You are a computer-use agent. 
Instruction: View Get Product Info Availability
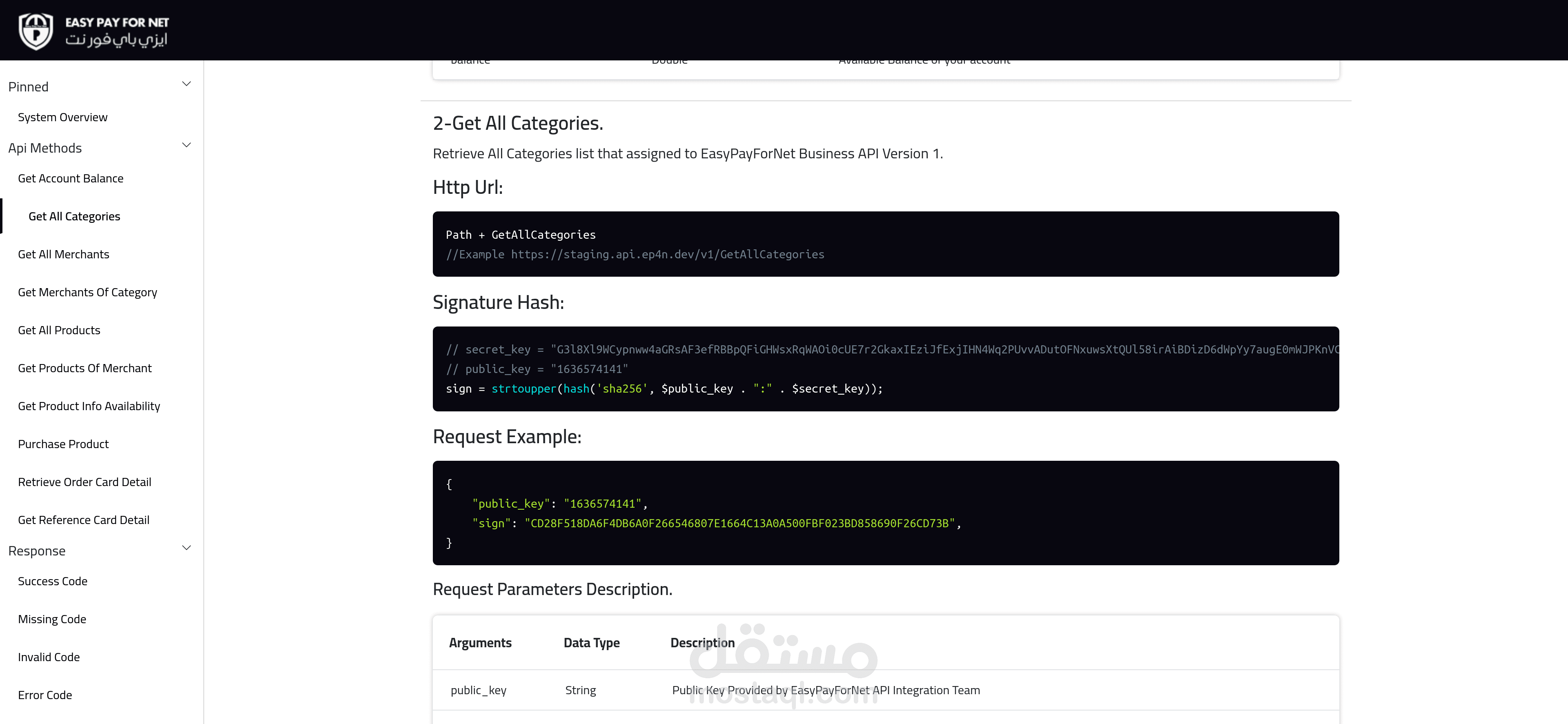(89, 406)
